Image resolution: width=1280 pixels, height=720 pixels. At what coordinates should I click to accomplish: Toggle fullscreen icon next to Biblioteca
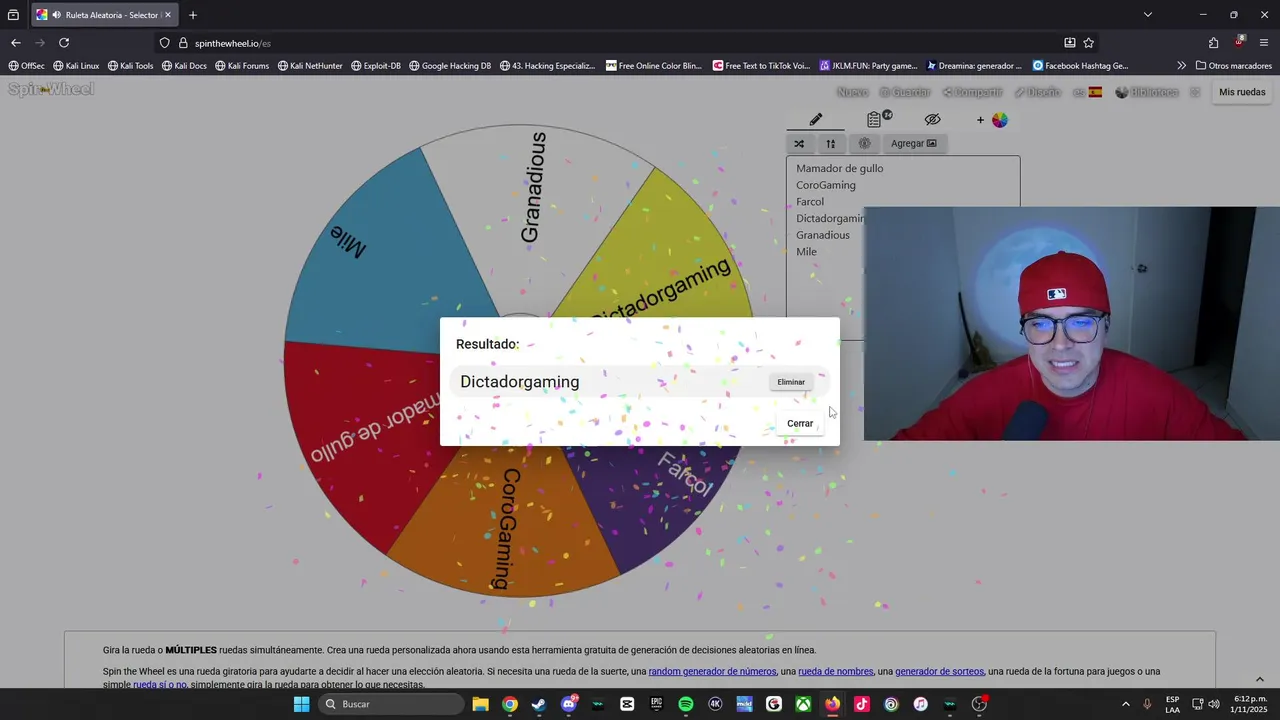(x=1194, y=92)
